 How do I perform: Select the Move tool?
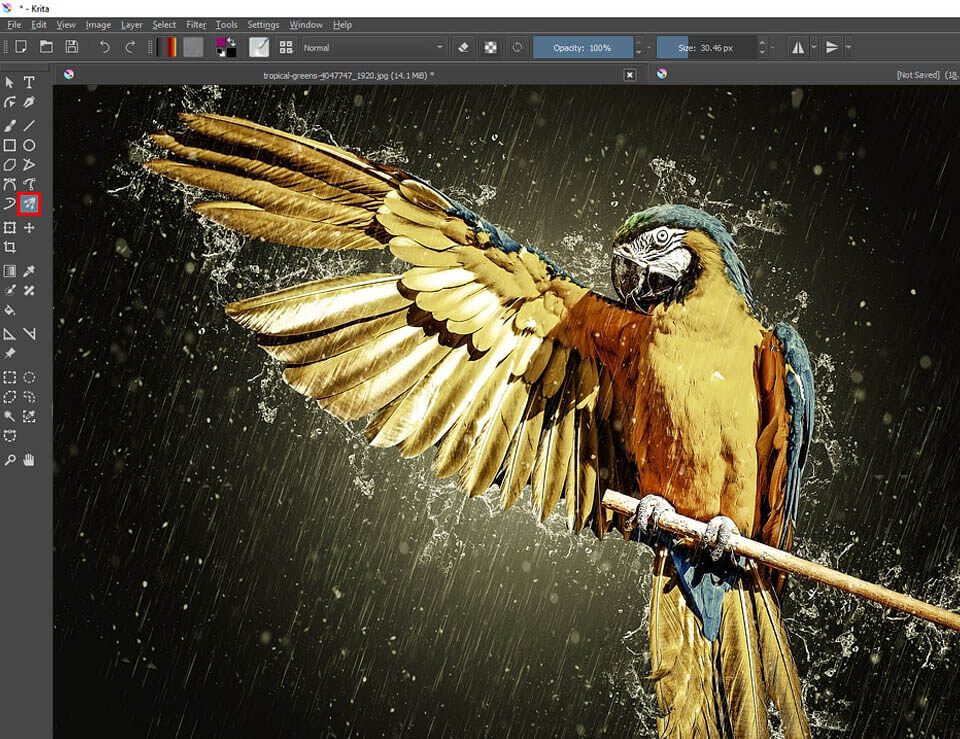pos(30,227)
